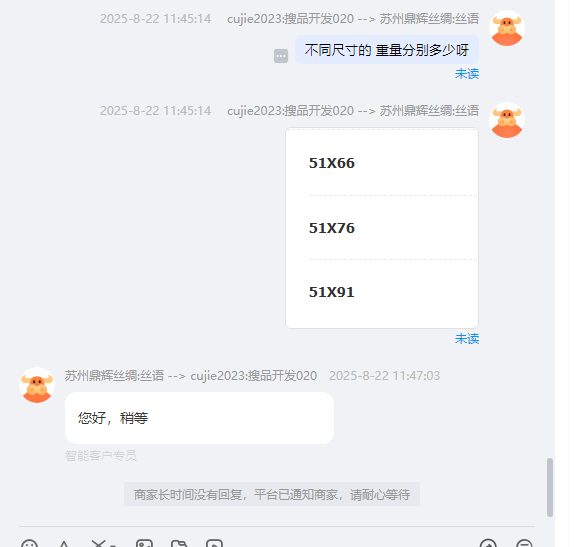Click the font style icon in toolbar
This screenshot has width=577, height=547.
64,544
